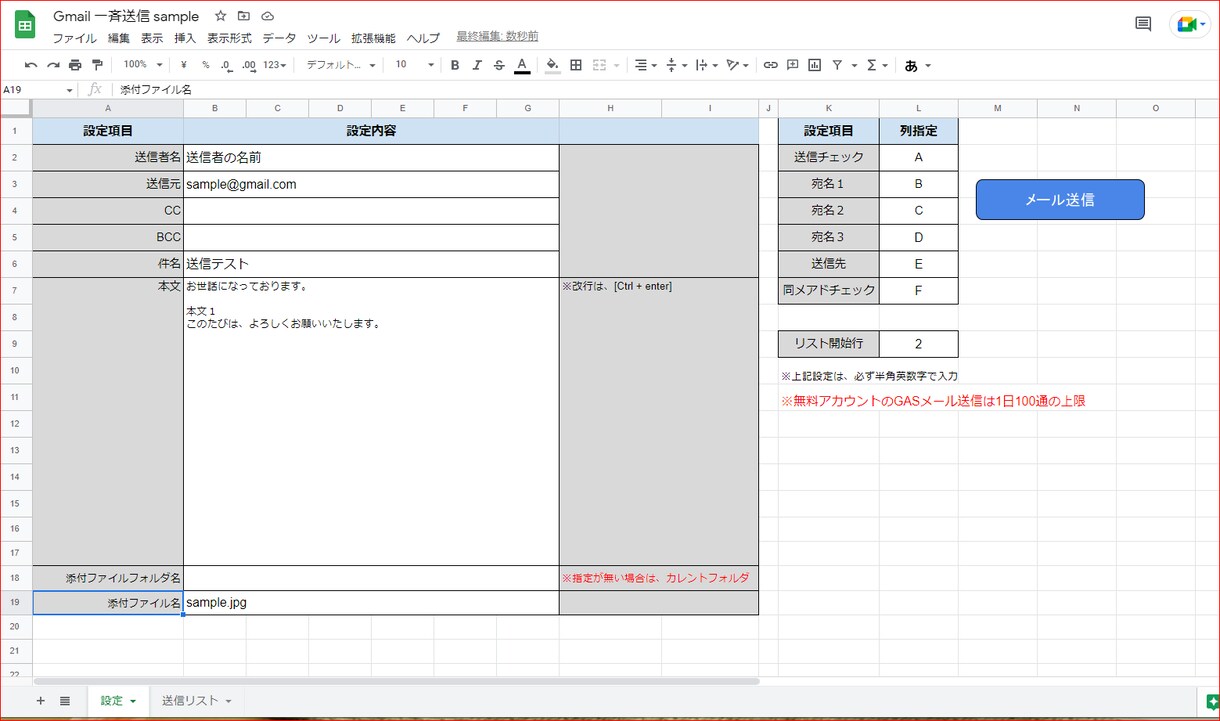
Task: Select cell containing sample@gmail.com
Action: pyautogui.click(x=371, y=184)
